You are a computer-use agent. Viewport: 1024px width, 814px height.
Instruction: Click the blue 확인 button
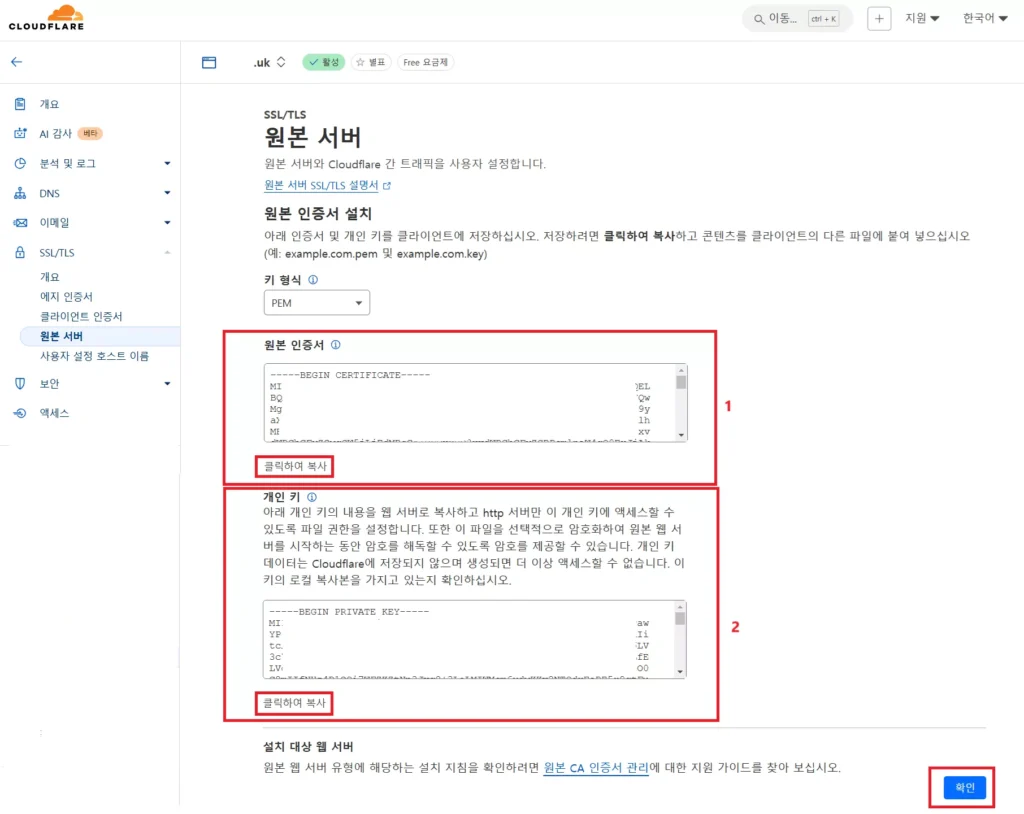click(x=964, y=787)
